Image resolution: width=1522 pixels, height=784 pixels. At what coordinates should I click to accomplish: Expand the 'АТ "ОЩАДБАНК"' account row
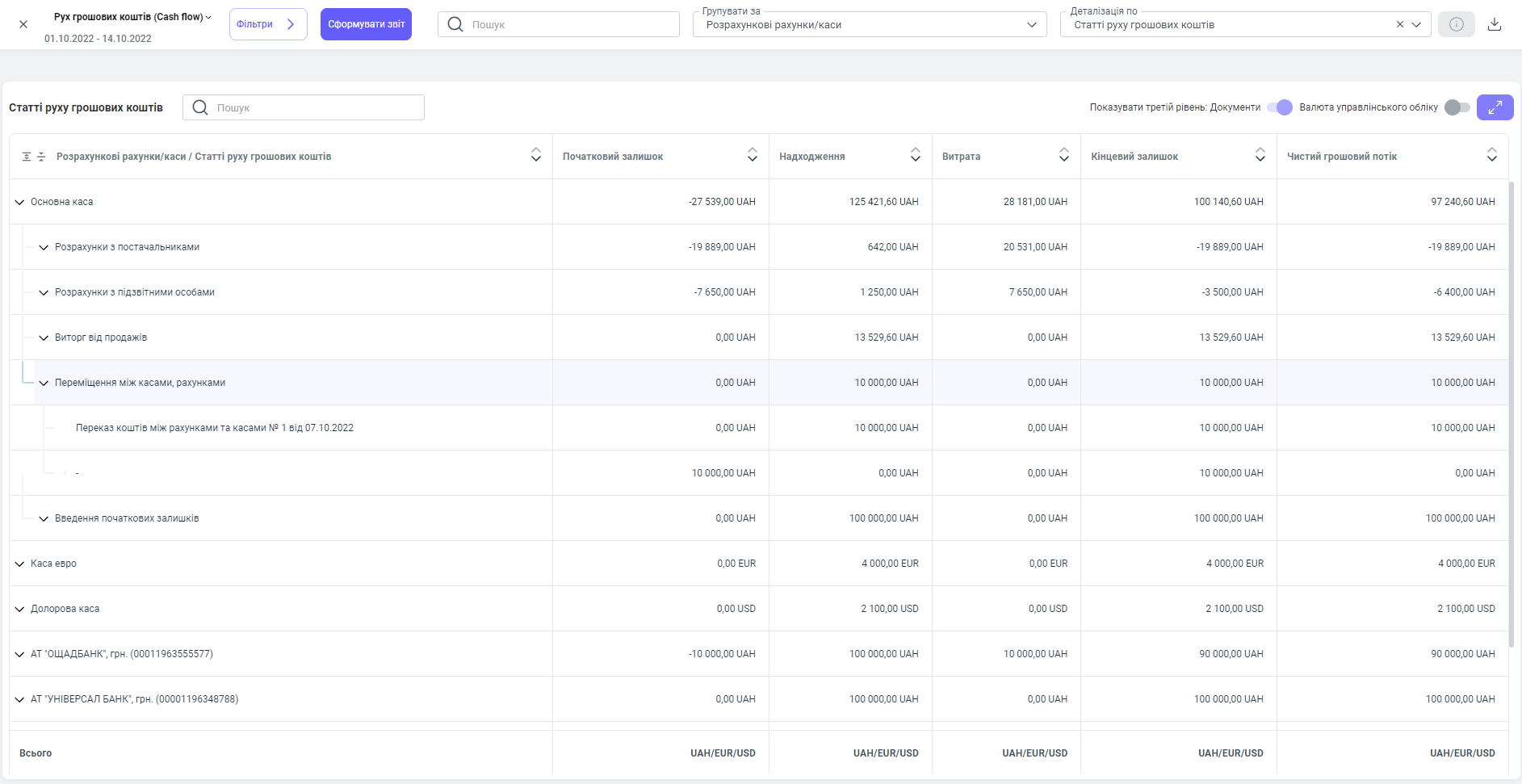click(x=19, y=654)
